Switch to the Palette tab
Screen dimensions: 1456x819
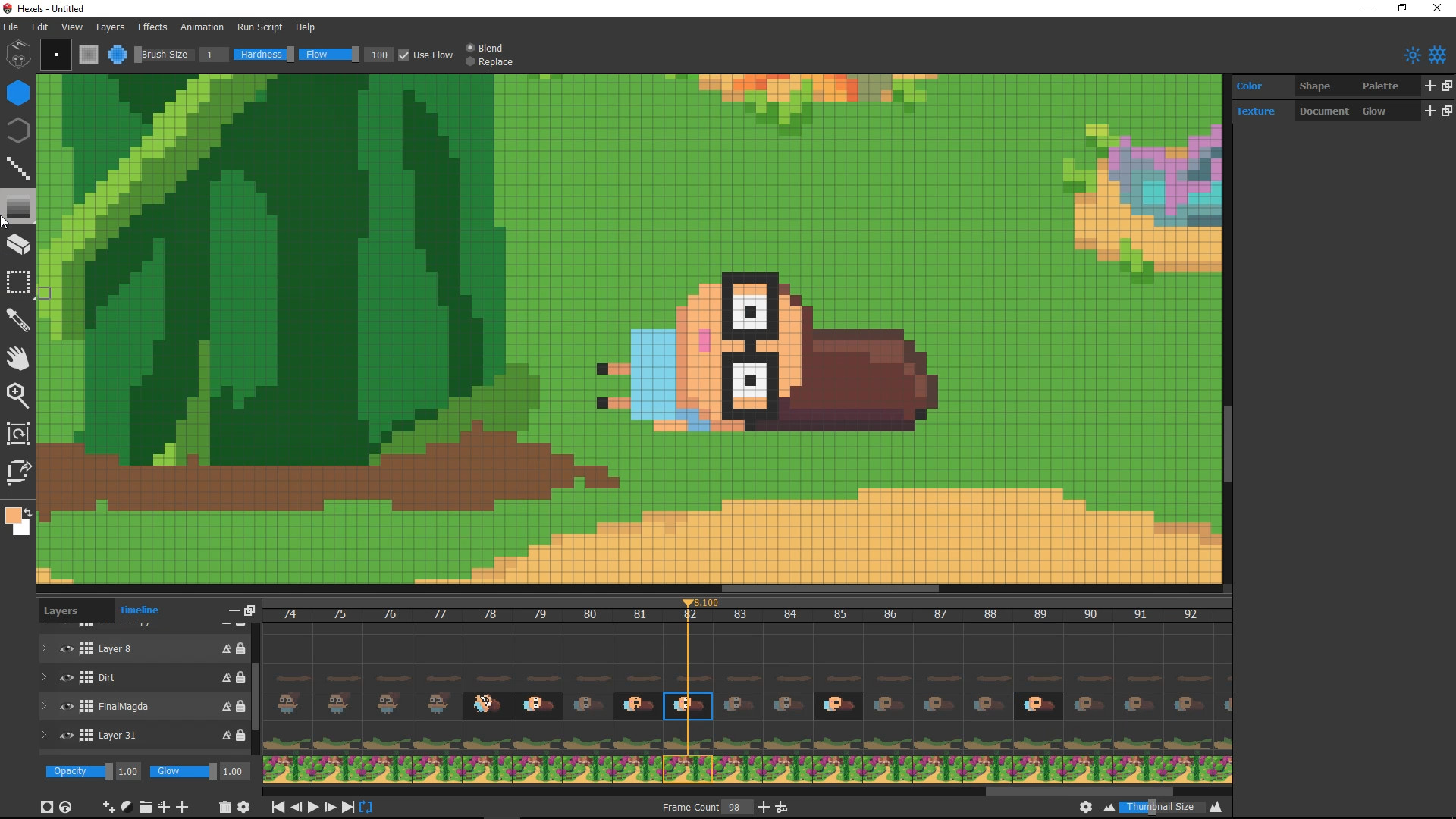[1379, 86]
